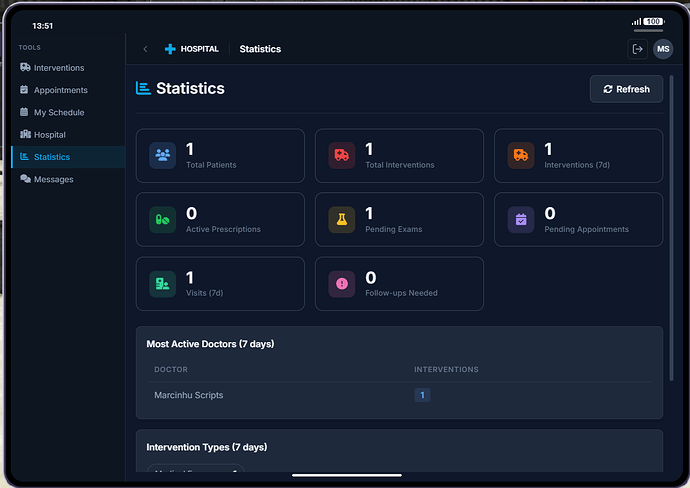Click the yellow Pending Exams flask icon

tap(341, 220)
